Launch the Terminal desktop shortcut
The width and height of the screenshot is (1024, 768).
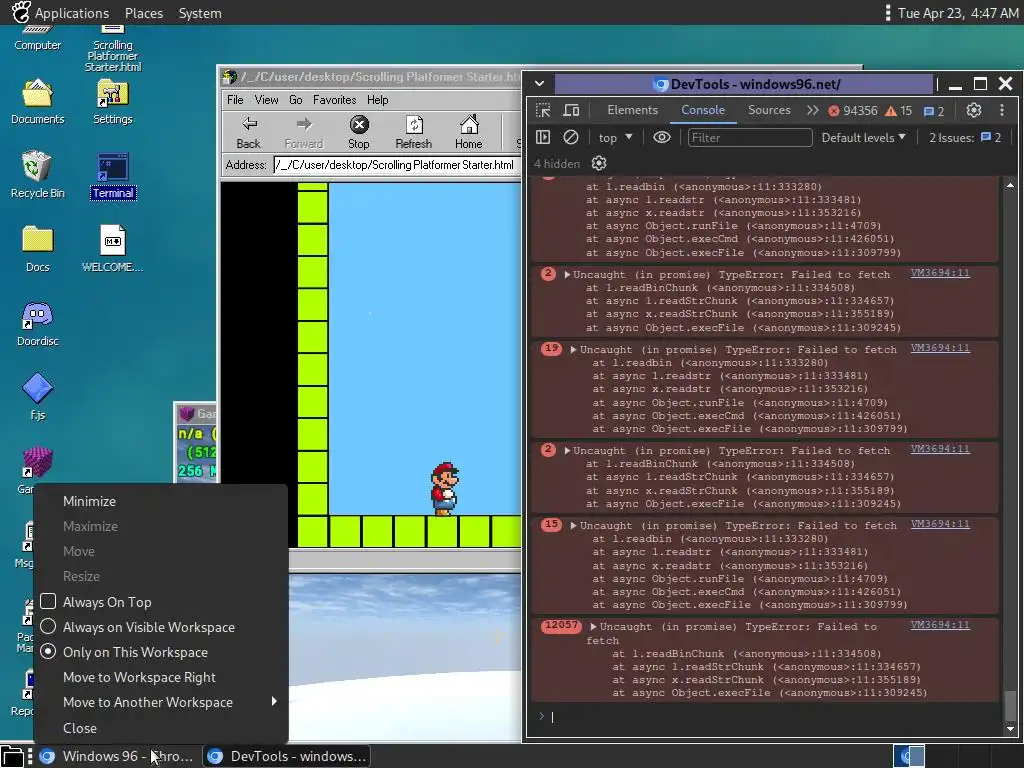[x=113, y=176]
